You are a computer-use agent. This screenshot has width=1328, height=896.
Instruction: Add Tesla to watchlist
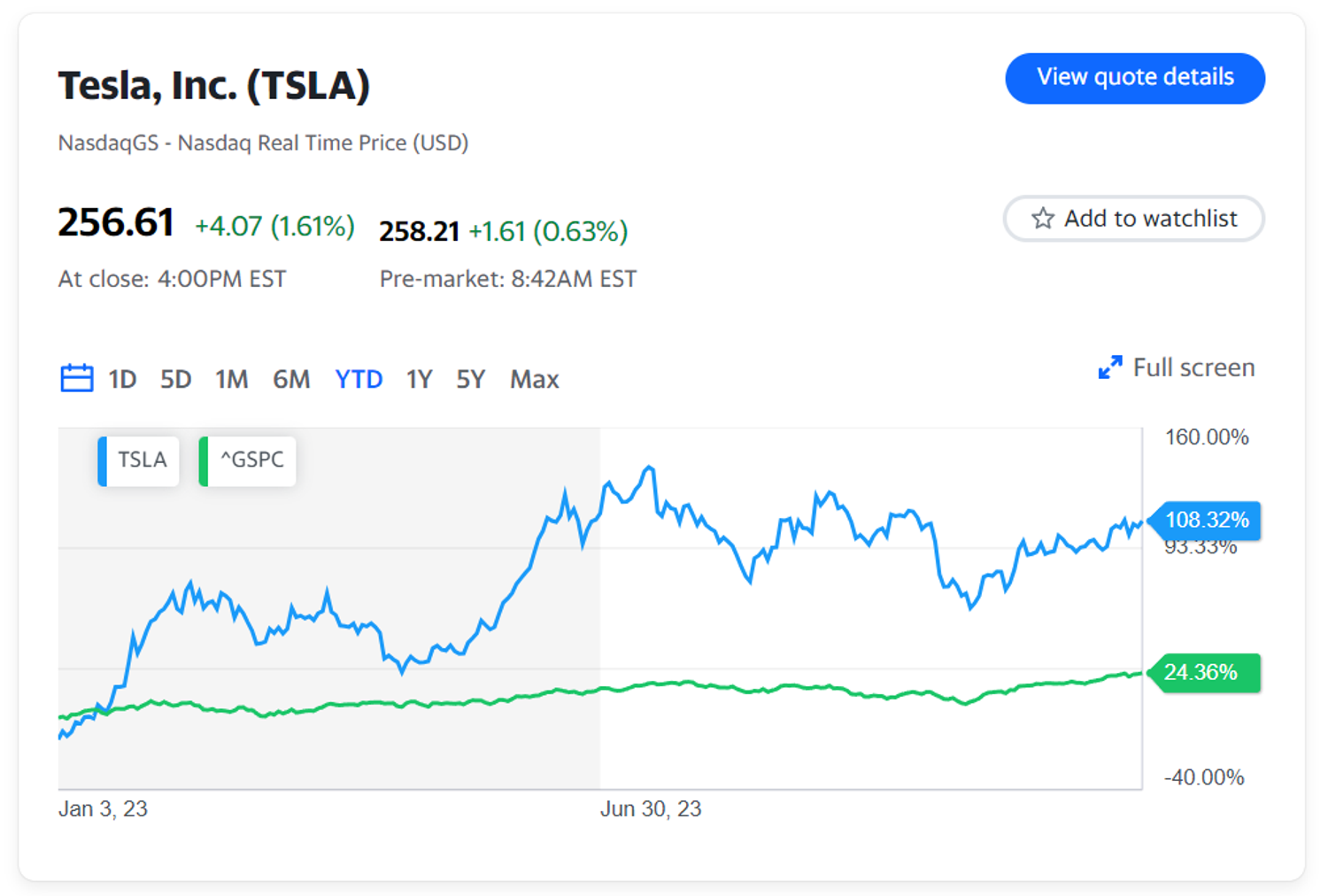click(1133, 218)
